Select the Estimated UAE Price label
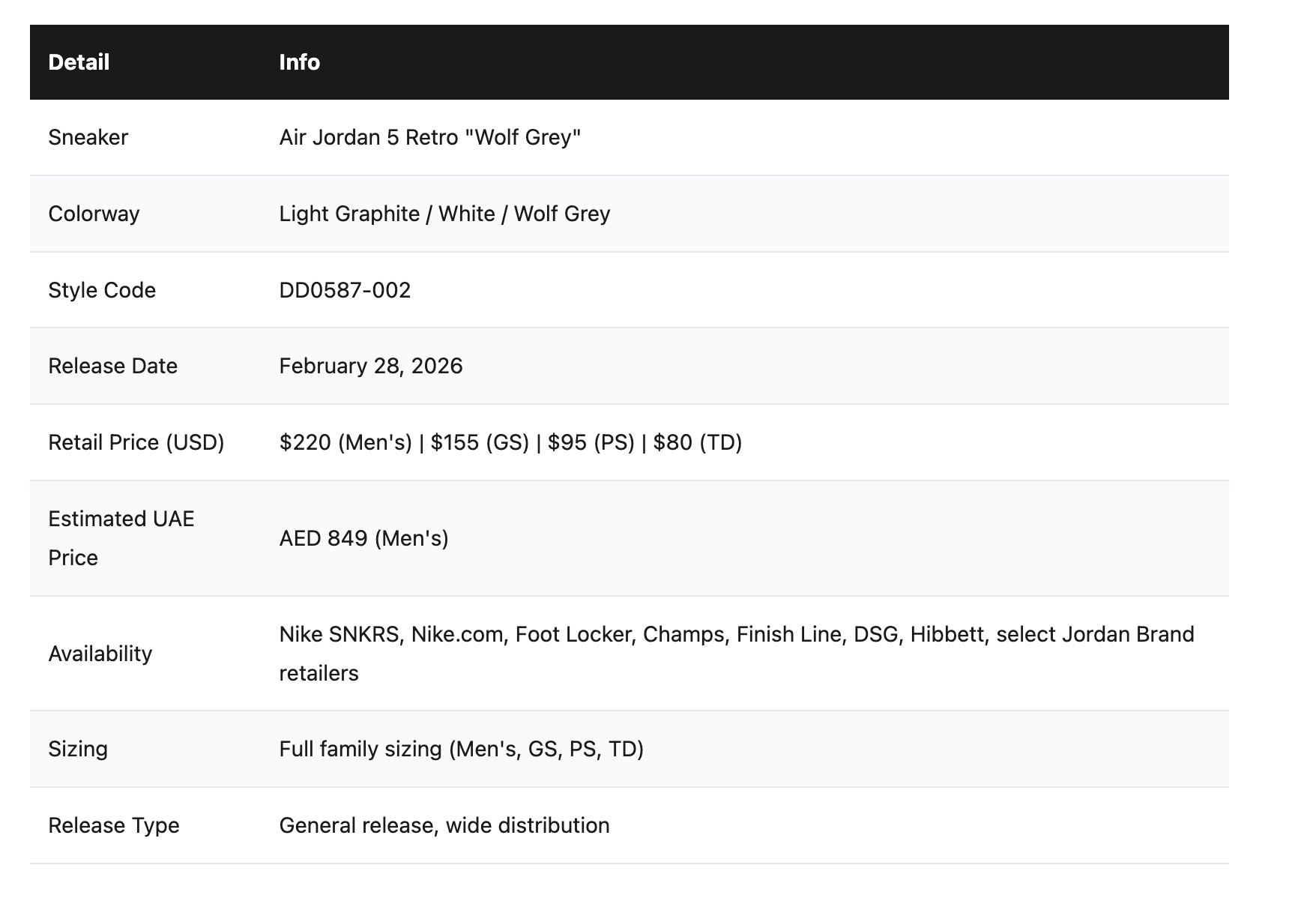 pyautogui.click(x=121, y=538)
